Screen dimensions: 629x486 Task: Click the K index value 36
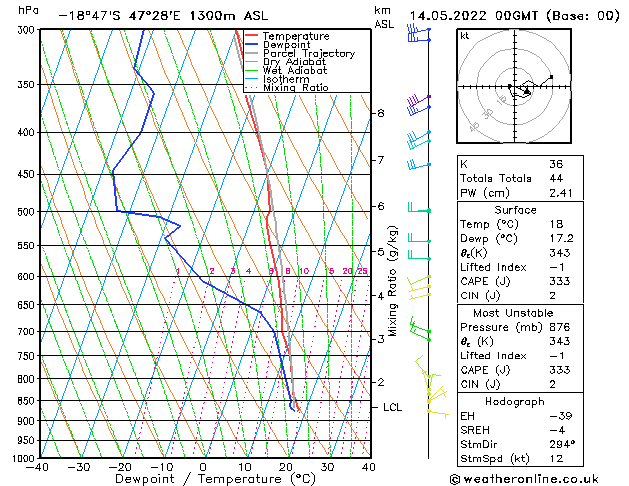pyautogui.click(x=556, y=164)
